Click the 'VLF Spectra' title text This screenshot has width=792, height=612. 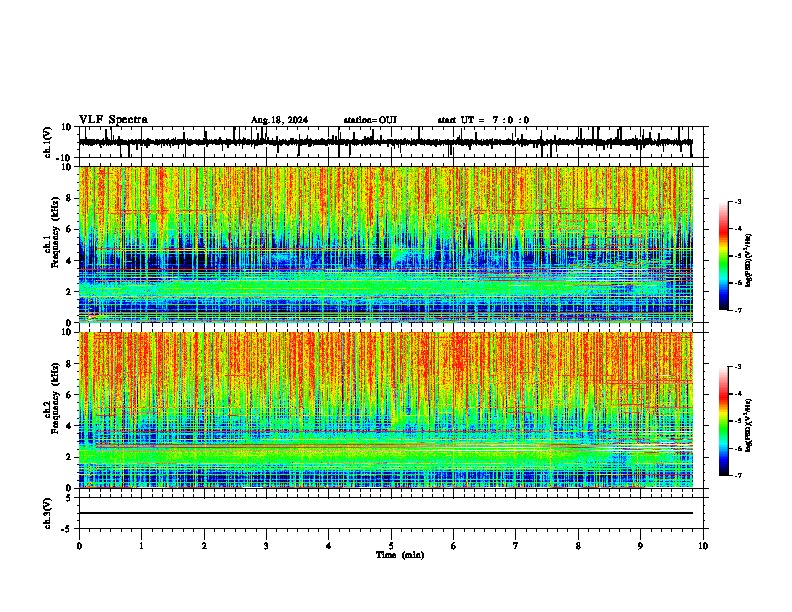point(113,120)
